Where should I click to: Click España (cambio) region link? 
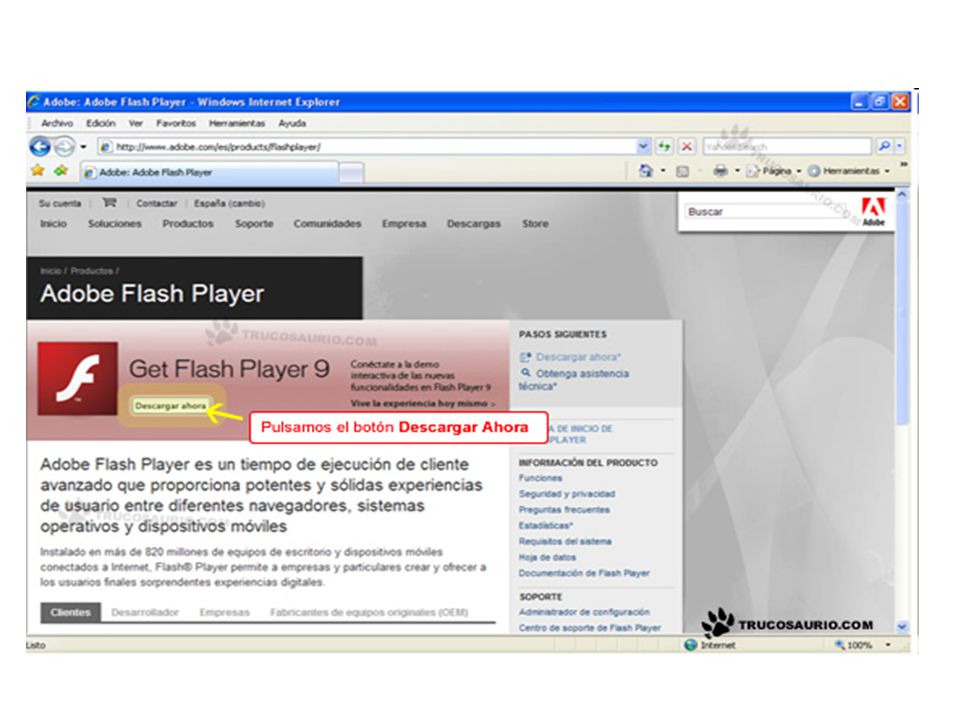point(230,203)
